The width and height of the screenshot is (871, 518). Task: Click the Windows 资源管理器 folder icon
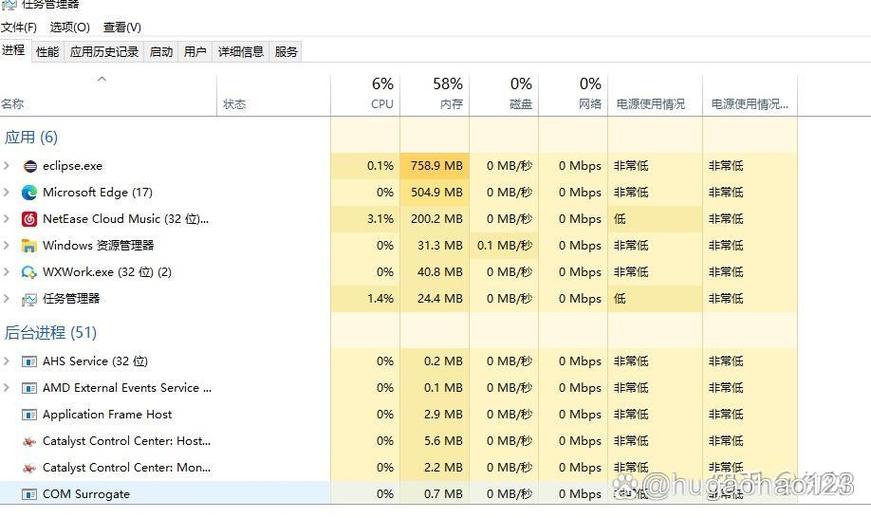click(29, 246)
